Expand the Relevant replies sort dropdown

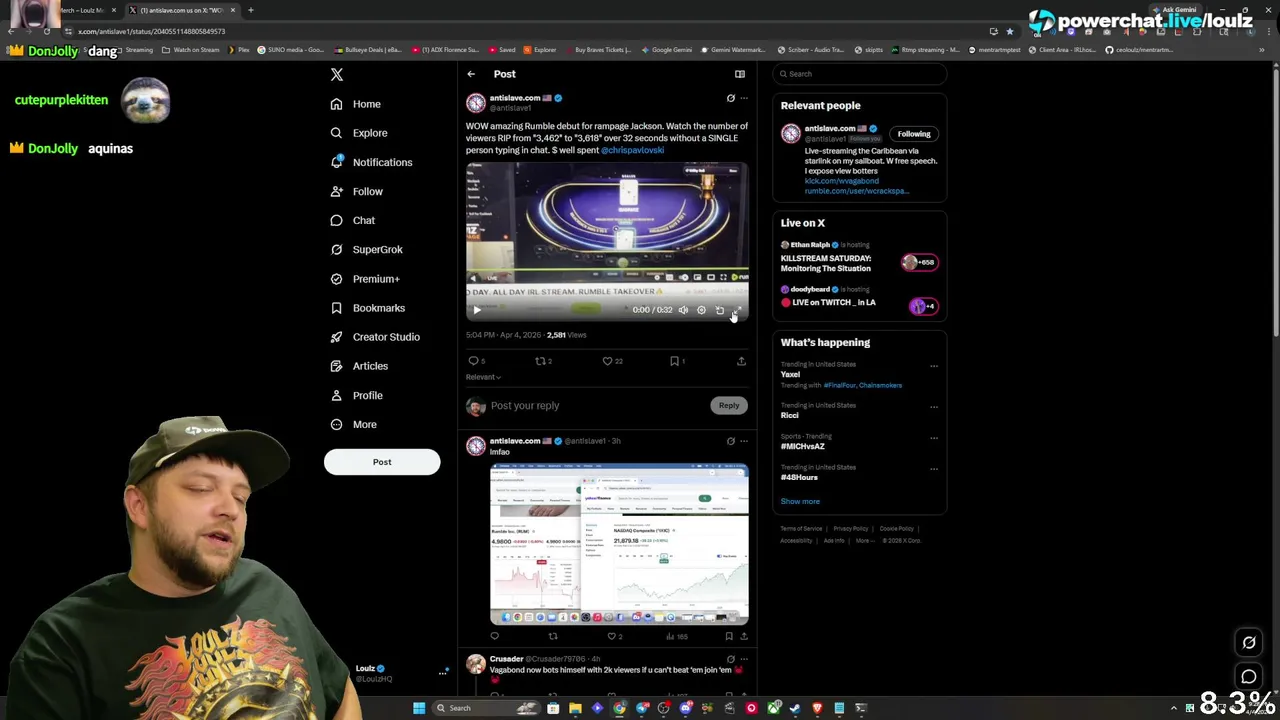click(483, 377)
